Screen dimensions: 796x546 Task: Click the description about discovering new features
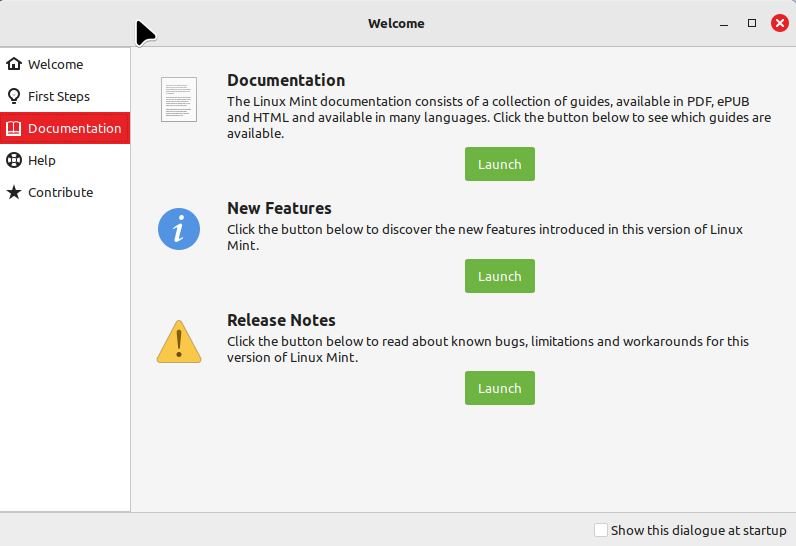485,237
